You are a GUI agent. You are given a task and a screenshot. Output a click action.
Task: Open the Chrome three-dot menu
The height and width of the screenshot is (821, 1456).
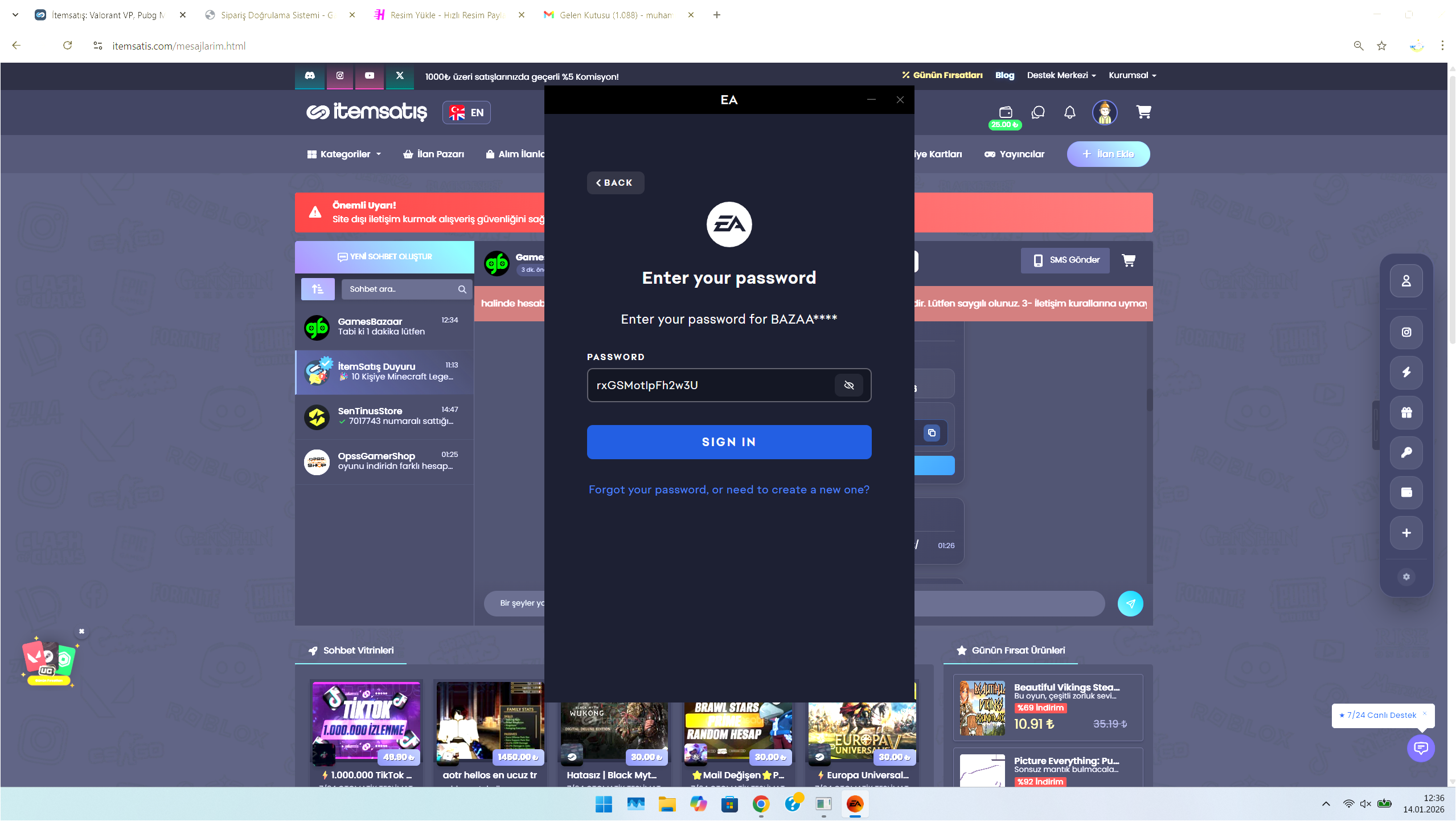1442,46
